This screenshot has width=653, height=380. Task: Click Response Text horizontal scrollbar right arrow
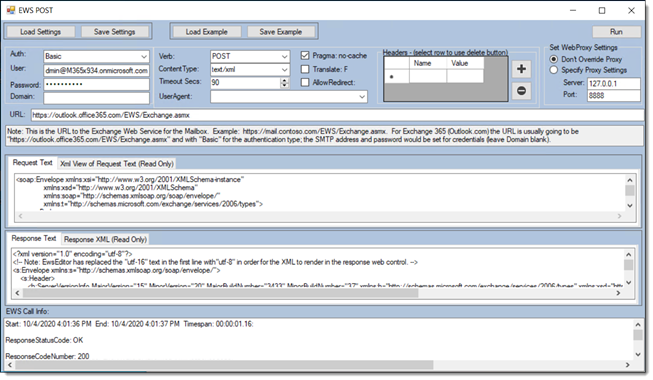coord(618,293)
